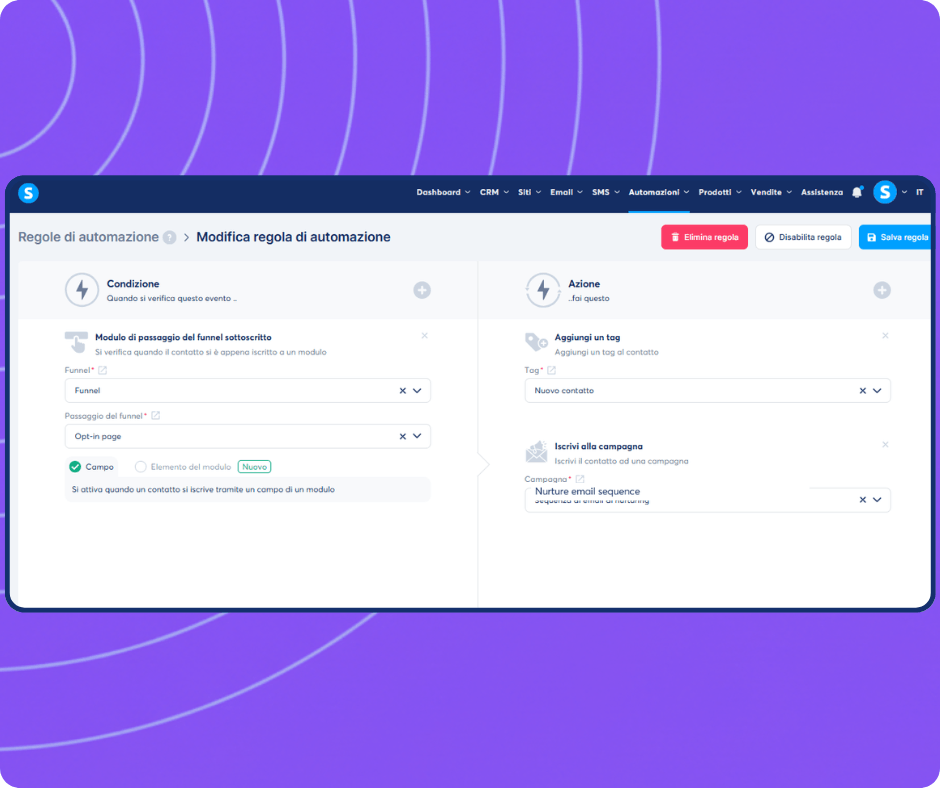Open the SMS menu
940x788 pixels.
[x=605, y=193]
